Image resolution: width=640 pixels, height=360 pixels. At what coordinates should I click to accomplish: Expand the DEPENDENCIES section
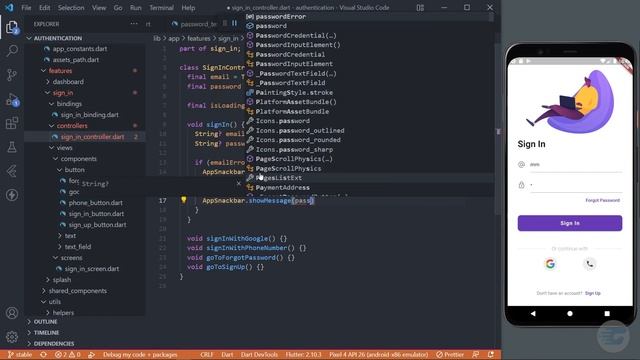pos(53,344)
